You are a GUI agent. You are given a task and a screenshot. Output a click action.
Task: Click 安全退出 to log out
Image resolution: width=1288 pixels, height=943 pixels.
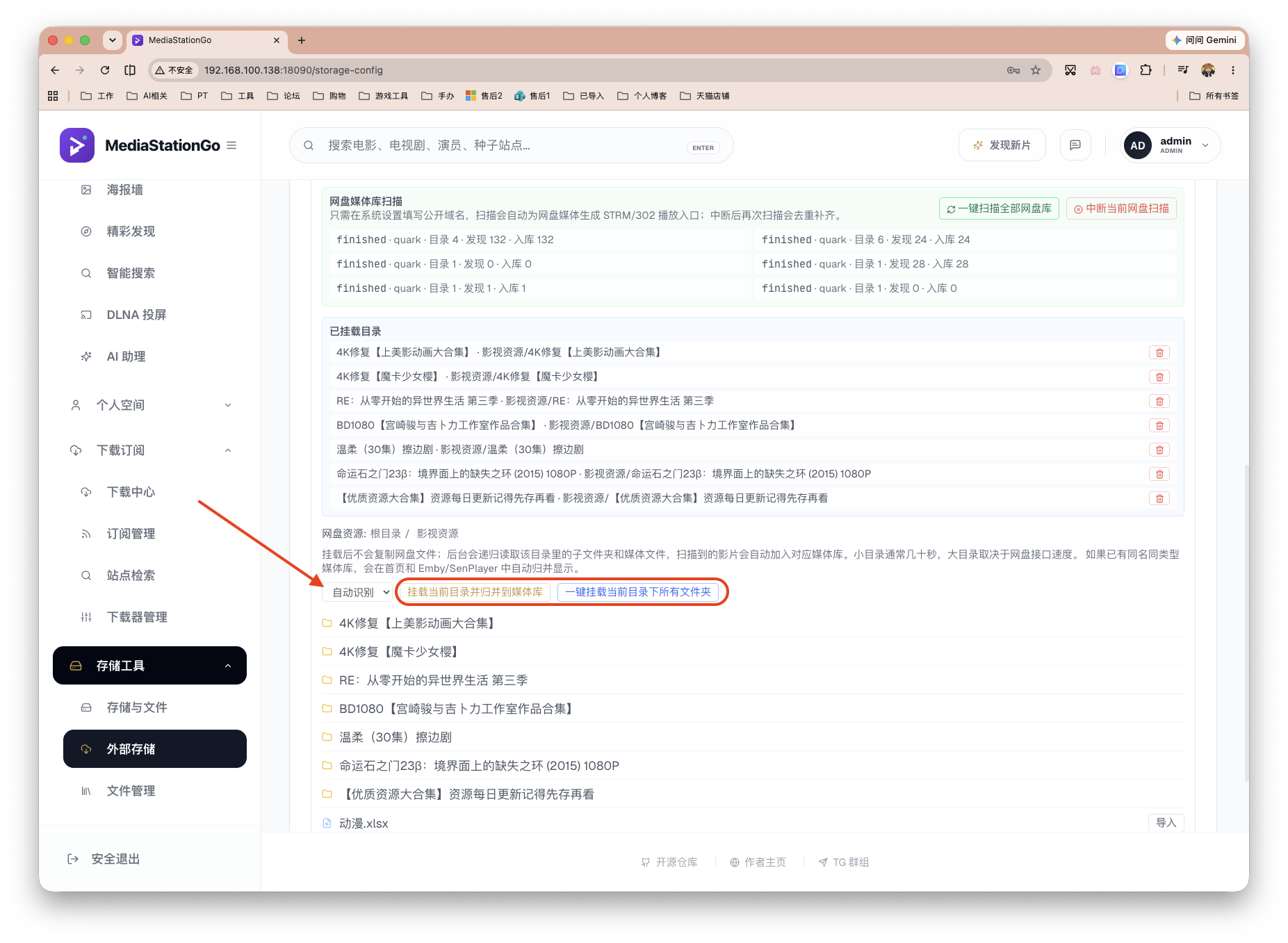coord(104,859)
